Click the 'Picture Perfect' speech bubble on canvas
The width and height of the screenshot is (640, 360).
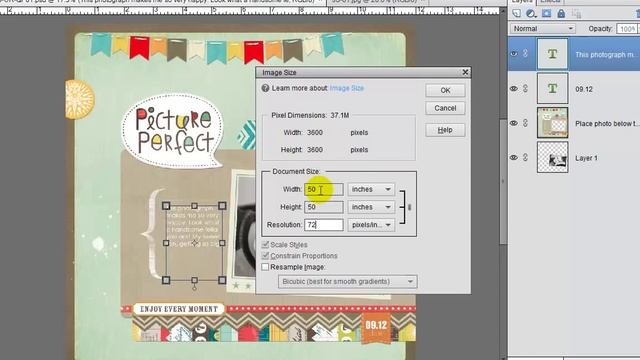[173, 131]
